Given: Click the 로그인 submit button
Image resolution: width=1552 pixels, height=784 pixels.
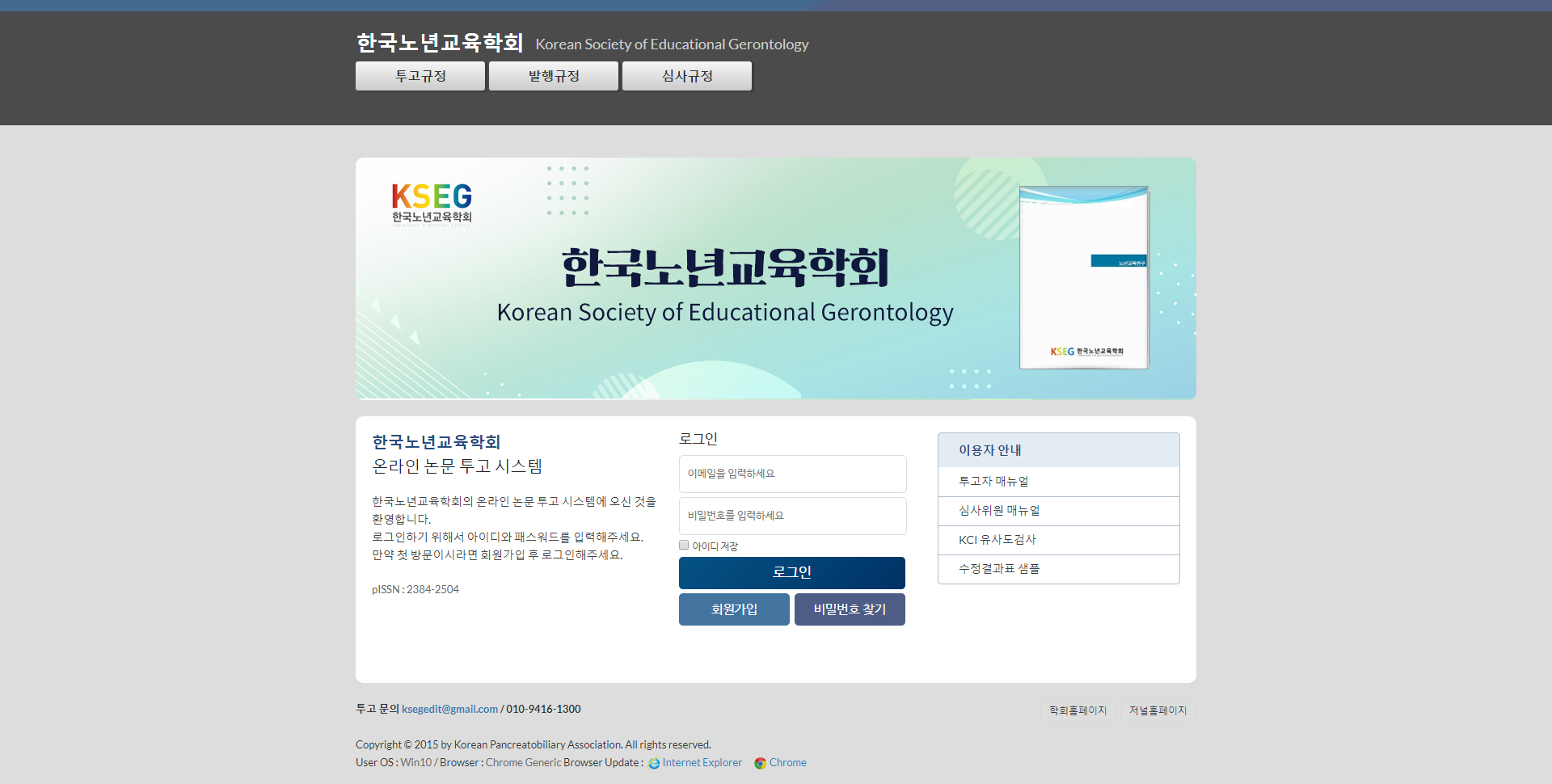Looking at the screenshot, I should pos(792,572).
